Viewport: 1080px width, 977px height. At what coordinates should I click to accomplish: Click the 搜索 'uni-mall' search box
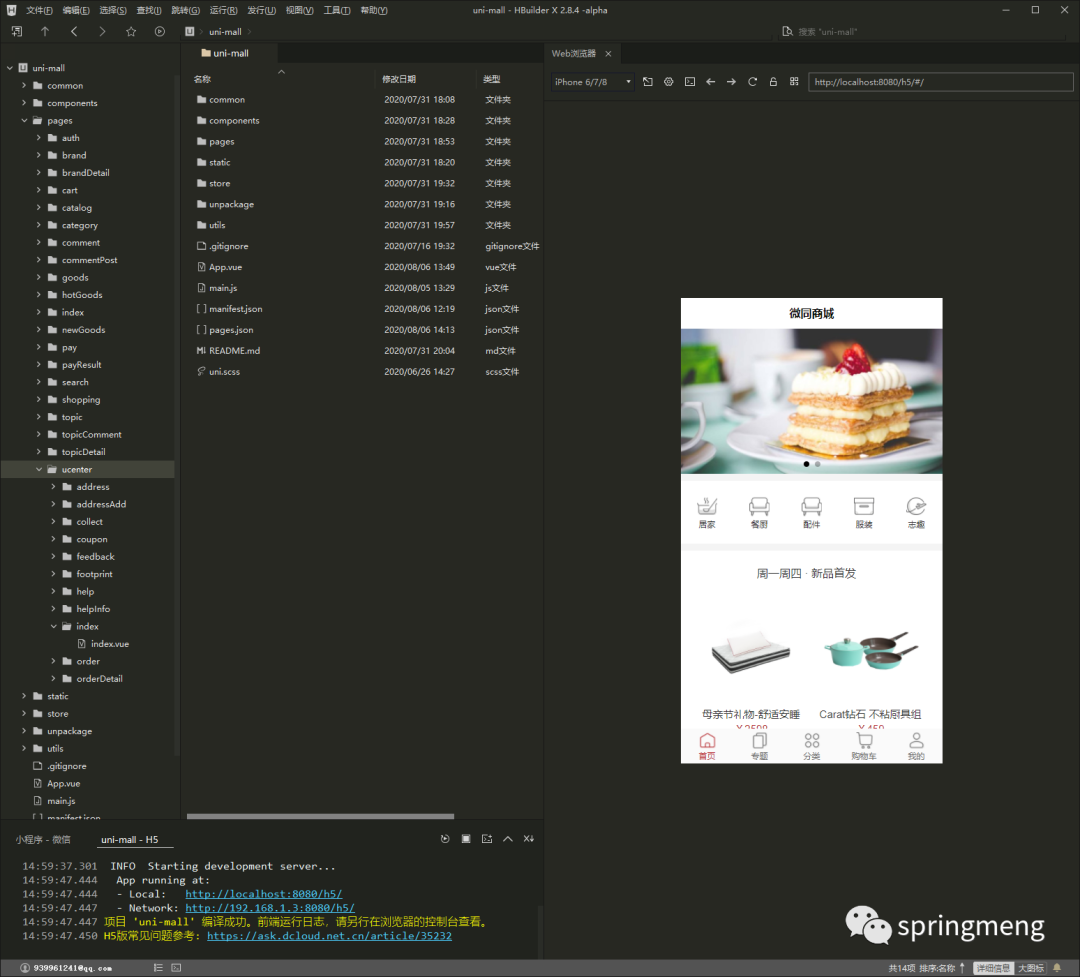(923, 32)
